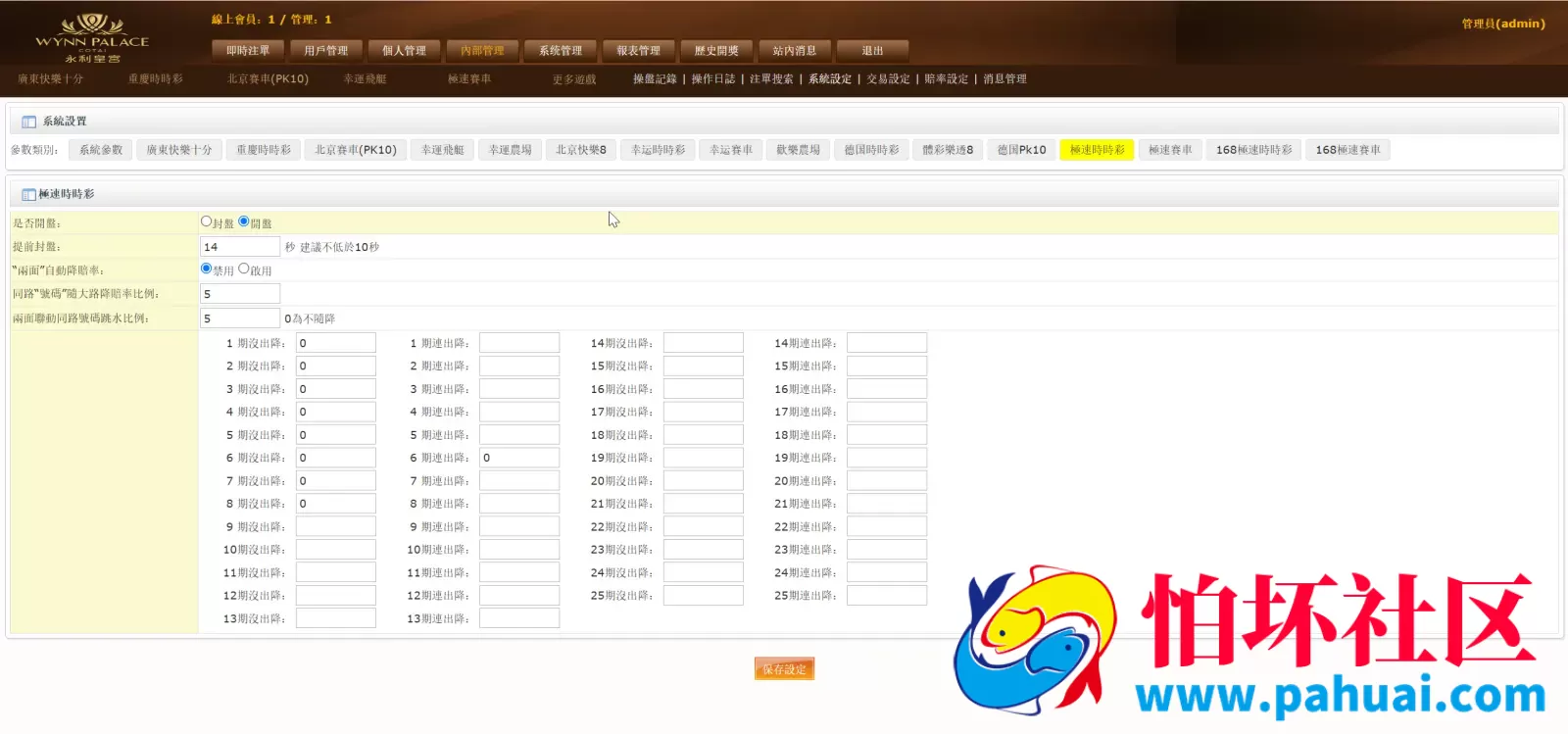Switch to the 北京快樂8 category tab
Screen dimensions: 1568x734
tap(581, 150)
